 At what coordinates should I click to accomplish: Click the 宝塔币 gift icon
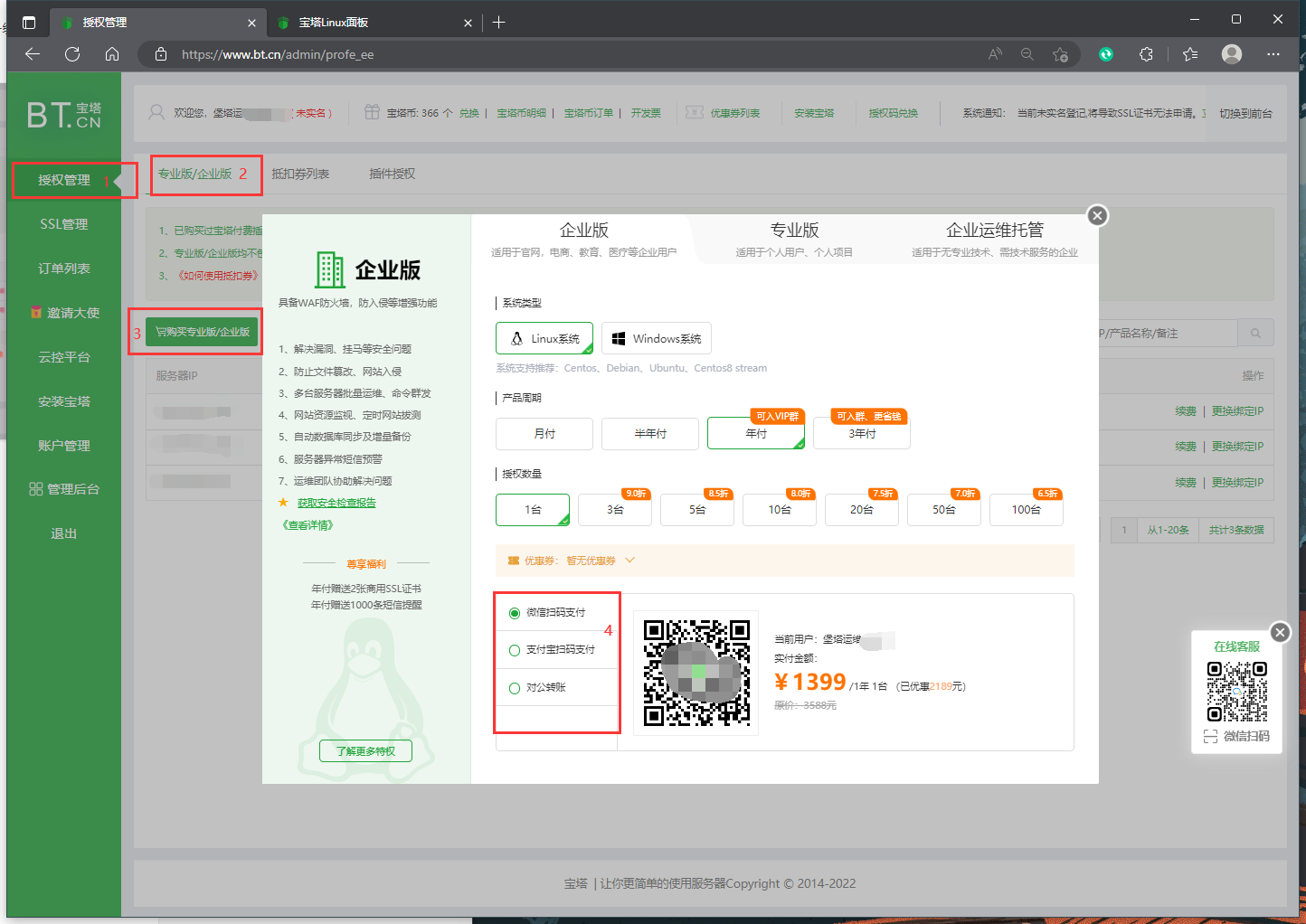pos(372,112)
